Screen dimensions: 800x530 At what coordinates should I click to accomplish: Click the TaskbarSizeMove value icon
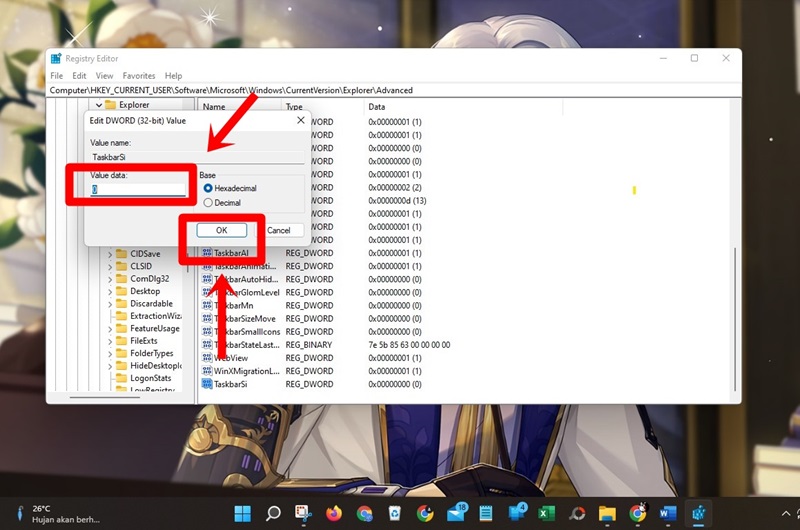207,318
